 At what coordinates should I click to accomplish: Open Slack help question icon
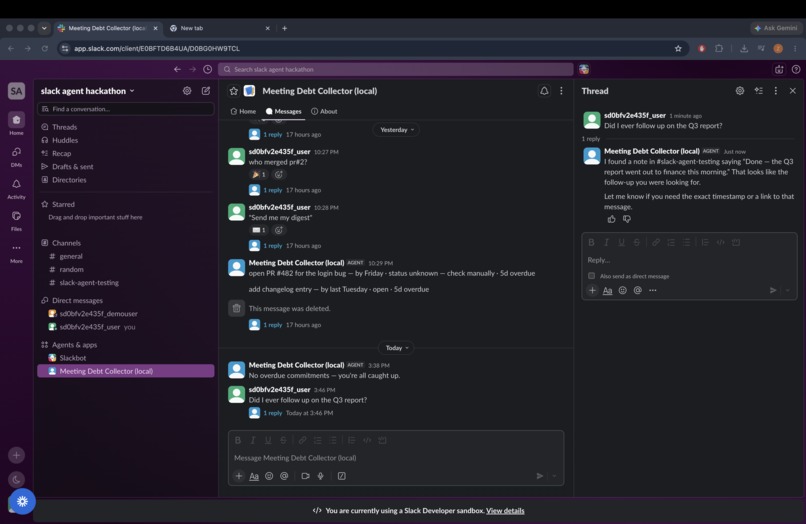[796, 69]
